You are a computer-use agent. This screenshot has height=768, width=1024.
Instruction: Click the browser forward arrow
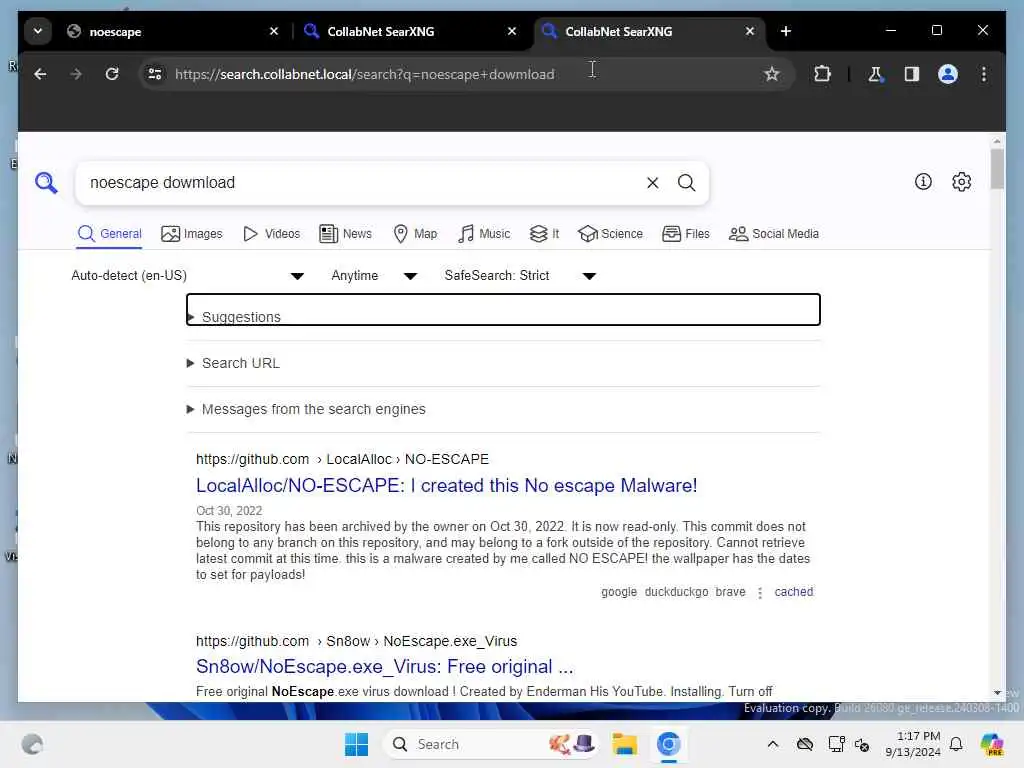tap(76, 74)
